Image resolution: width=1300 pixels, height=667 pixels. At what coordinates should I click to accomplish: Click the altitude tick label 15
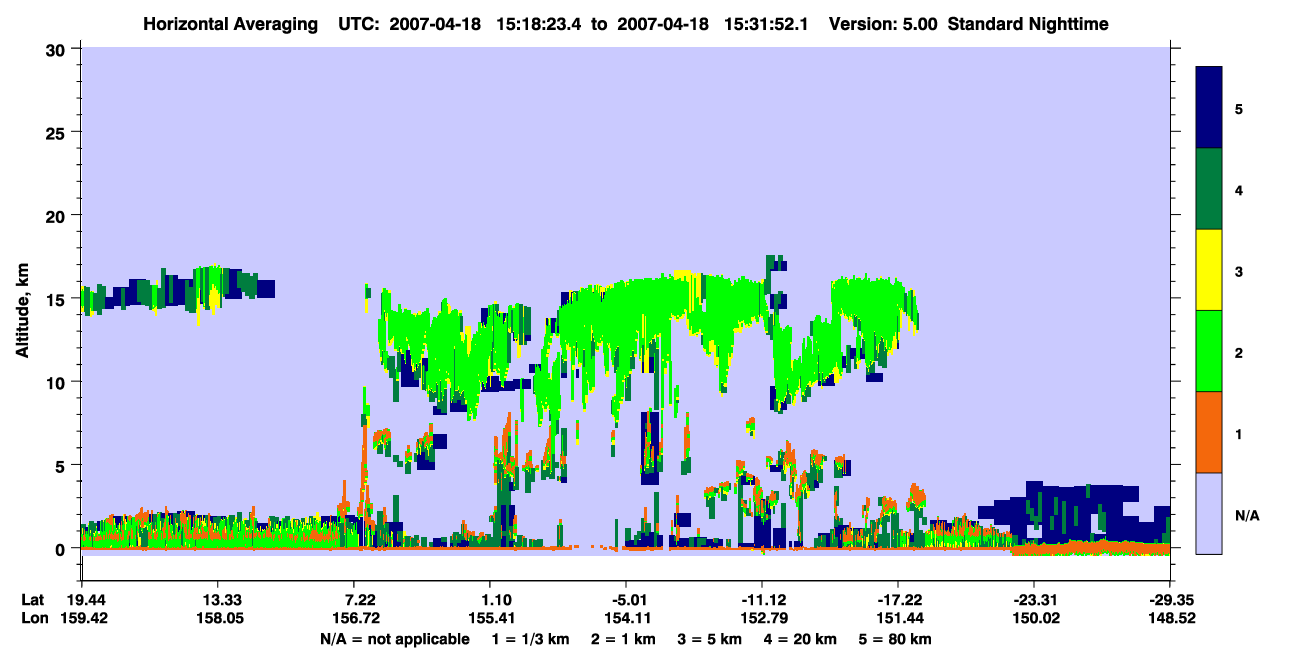click(x=58, y=299)
